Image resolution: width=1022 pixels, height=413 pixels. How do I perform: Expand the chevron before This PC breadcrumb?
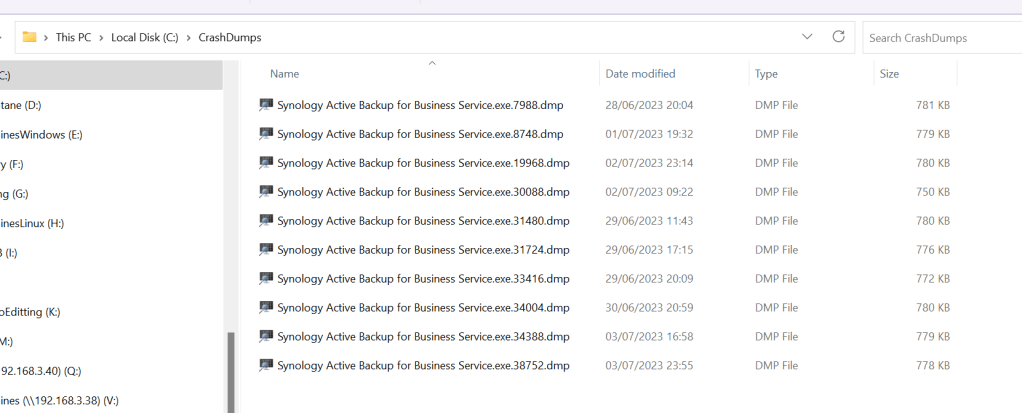click(x=46, y=38)
